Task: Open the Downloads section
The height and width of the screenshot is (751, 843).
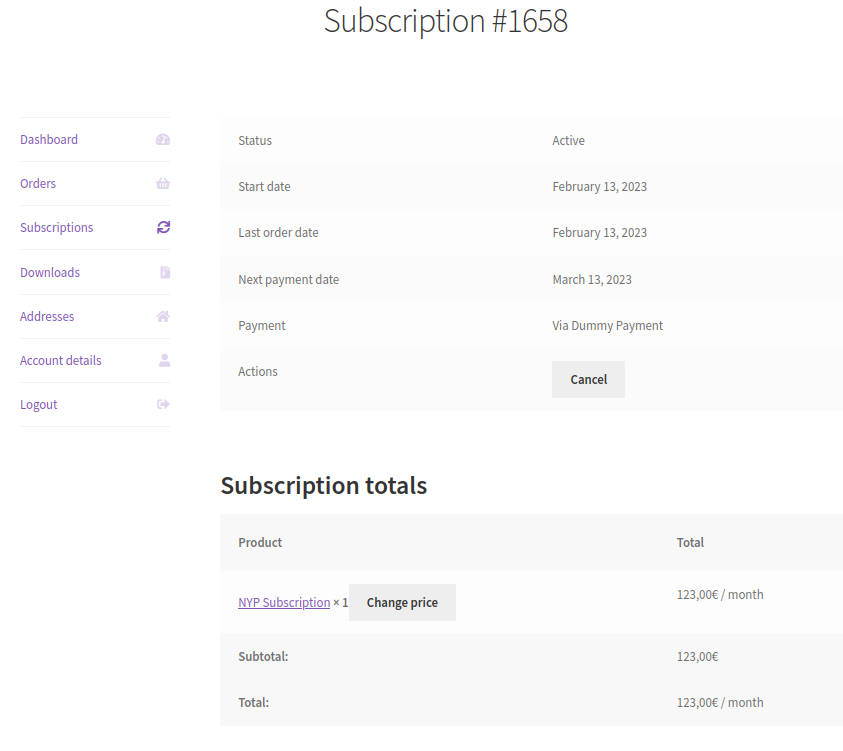Action: 50,272
